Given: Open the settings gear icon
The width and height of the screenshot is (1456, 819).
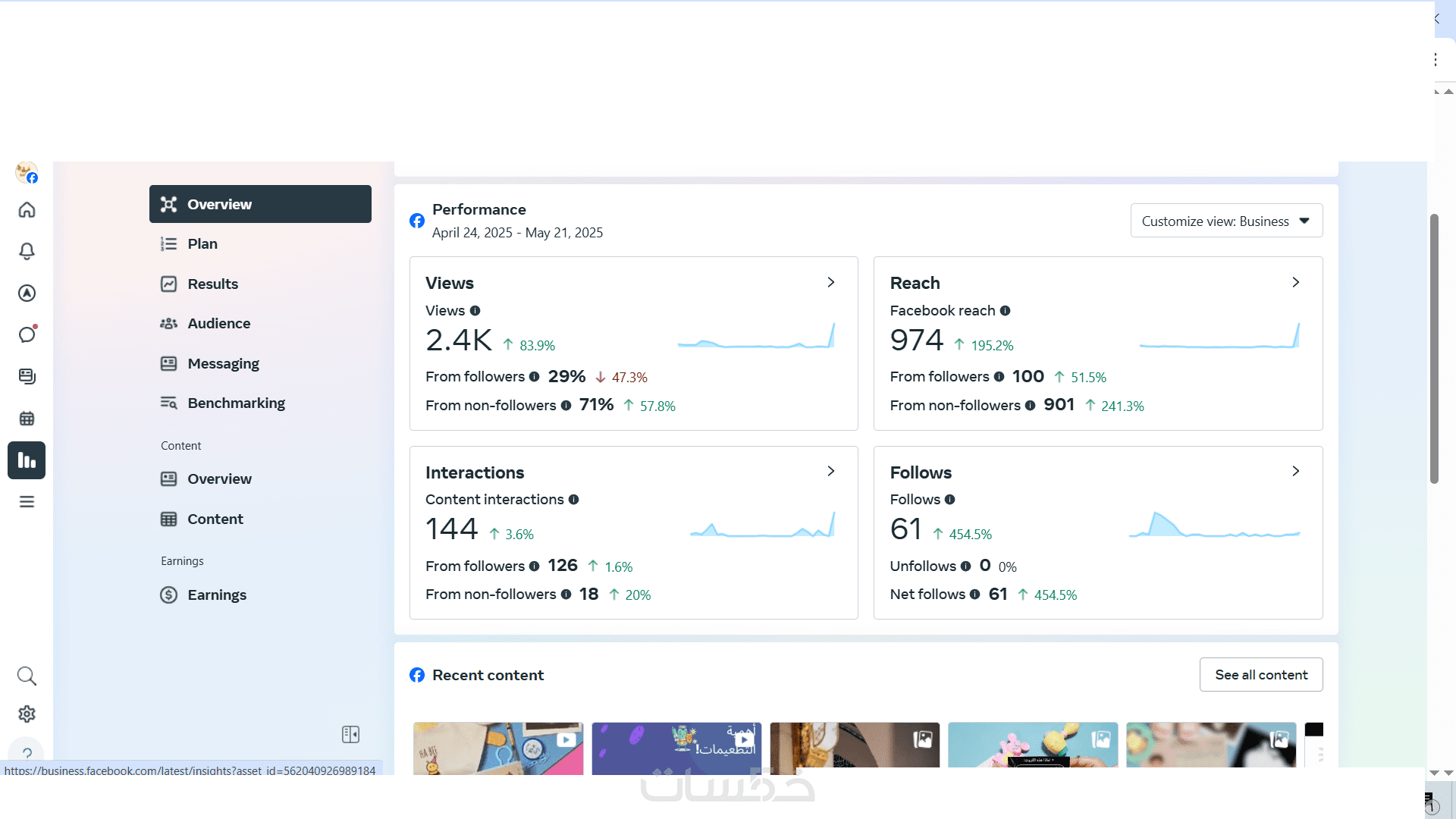Looking at the screenshot, I should [x=27, y=714].
